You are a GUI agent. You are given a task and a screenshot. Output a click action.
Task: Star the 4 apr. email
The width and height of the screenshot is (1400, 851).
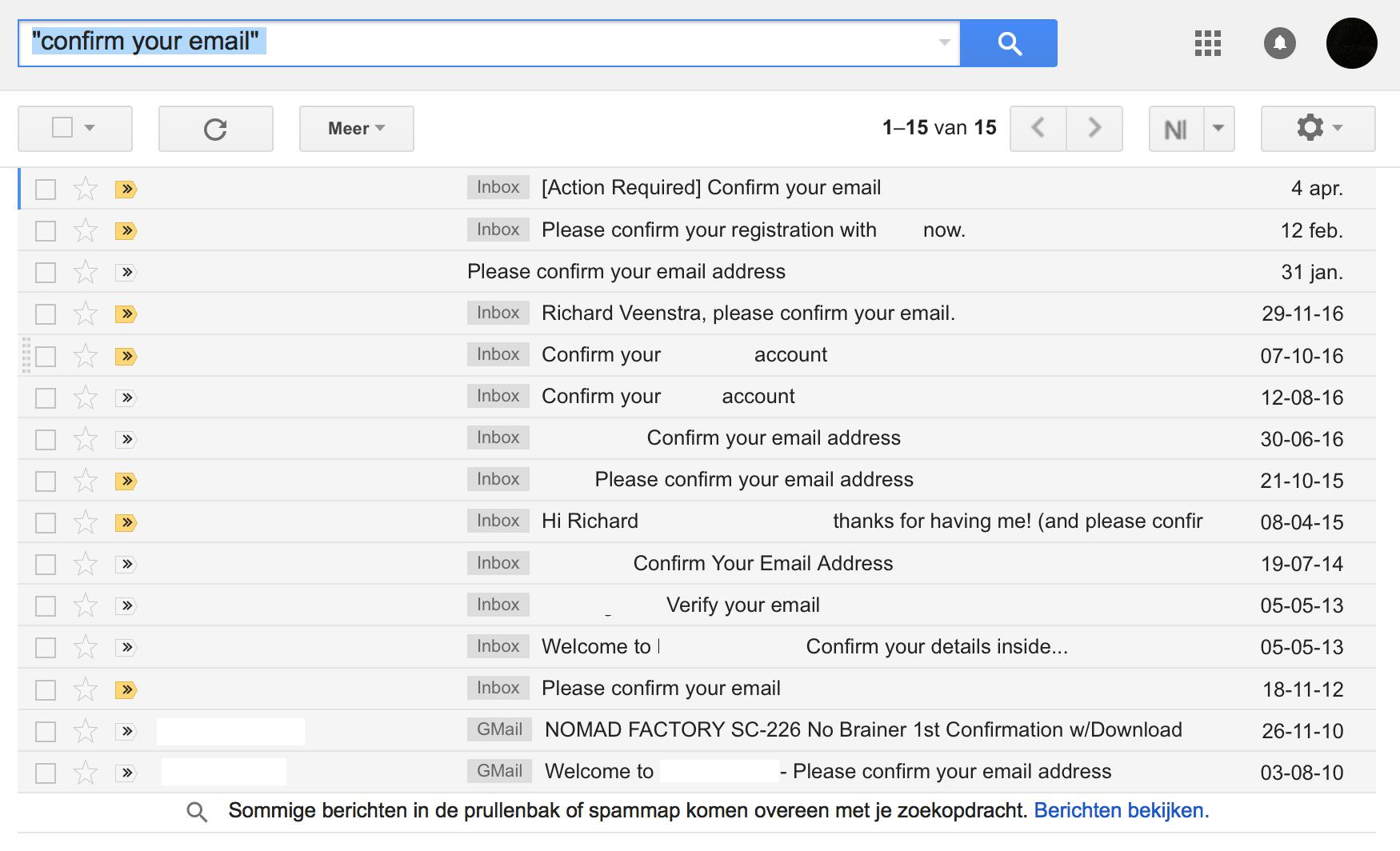tap(86, 190)
